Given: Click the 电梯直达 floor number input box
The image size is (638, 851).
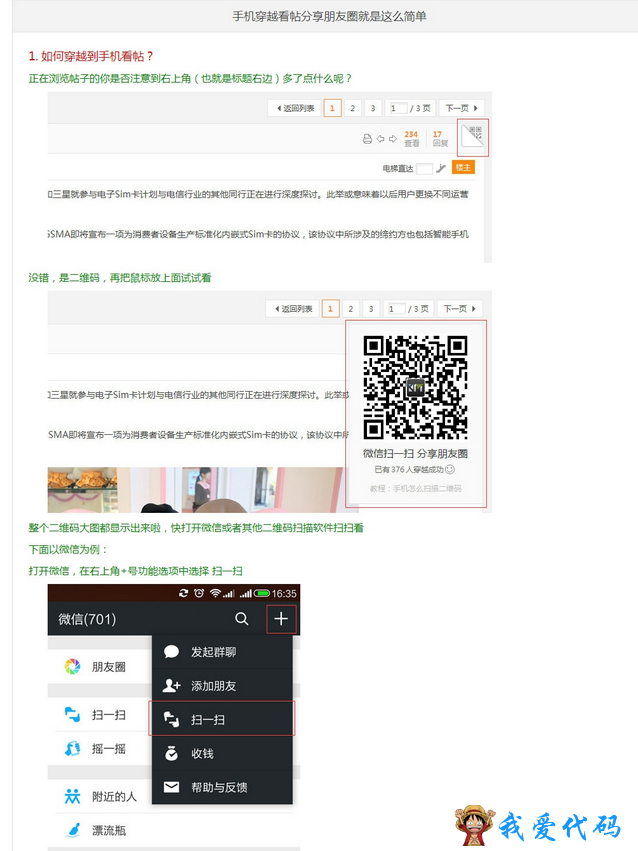Looking at the screenshot, I should (x=424, y=168).
